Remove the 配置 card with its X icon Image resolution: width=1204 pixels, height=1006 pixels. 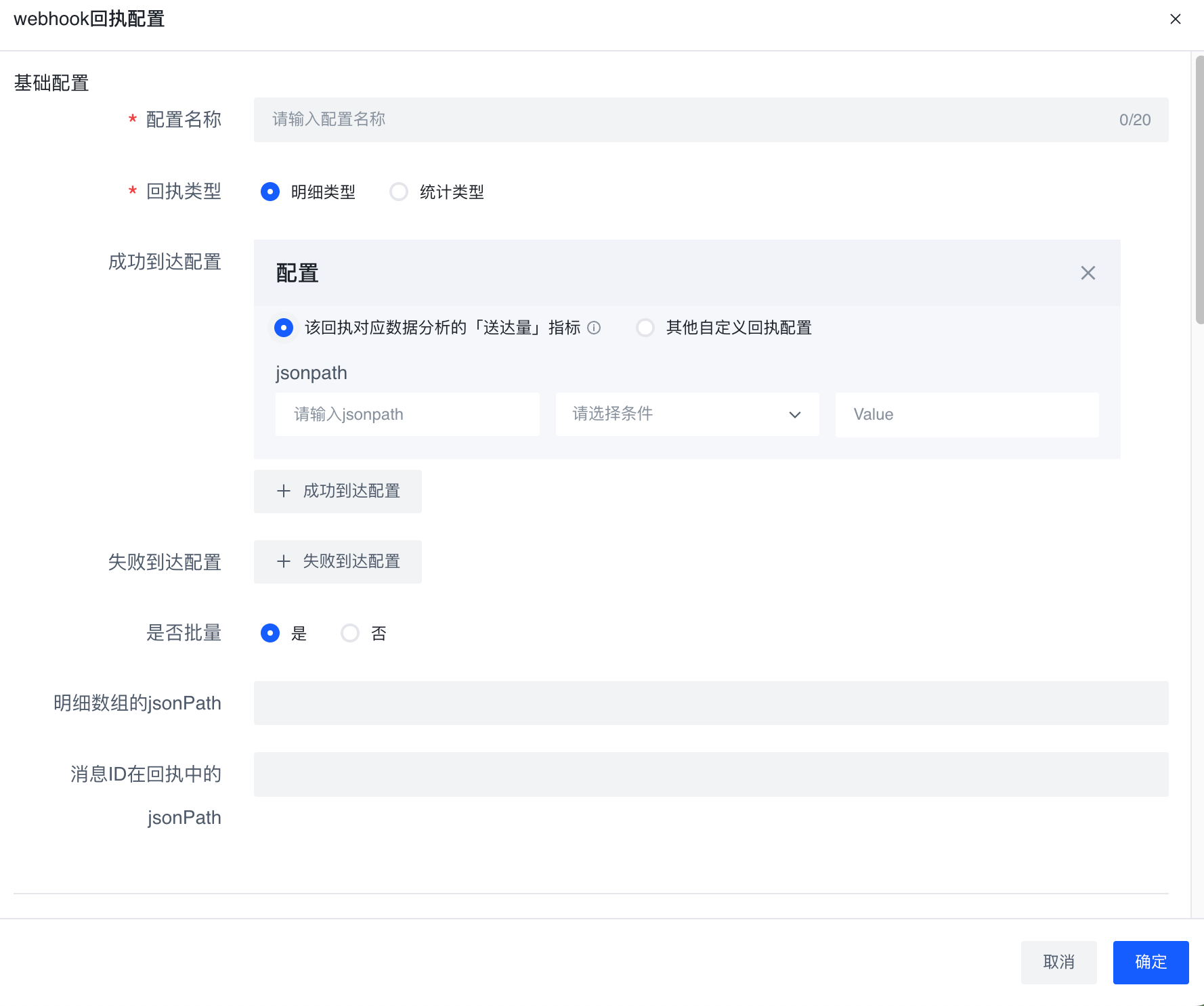pos(1088,273)
